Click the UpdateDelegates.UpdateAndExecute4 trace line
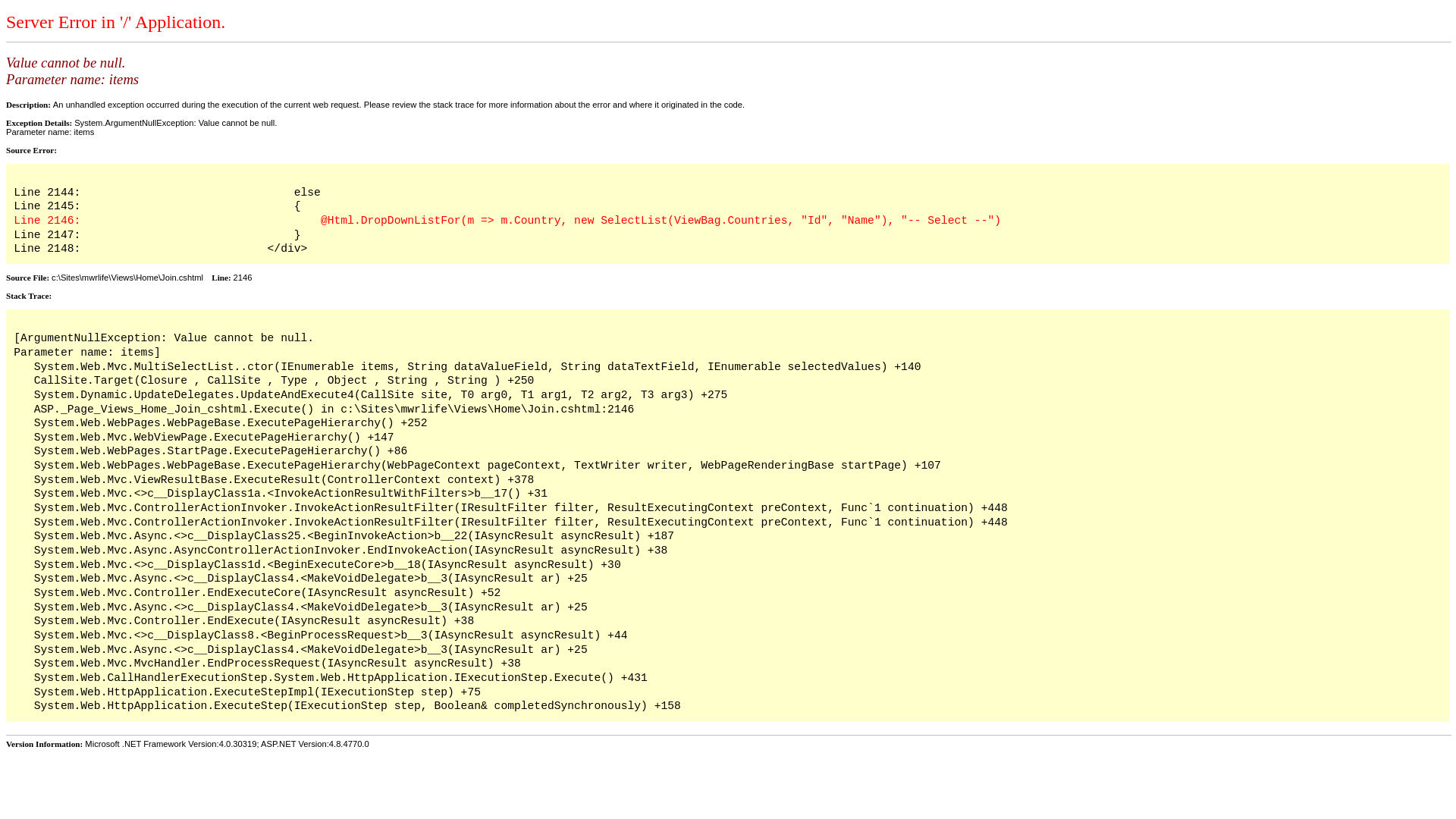Viewport: 1456px width, 819px height. click(x=380, y=395)
